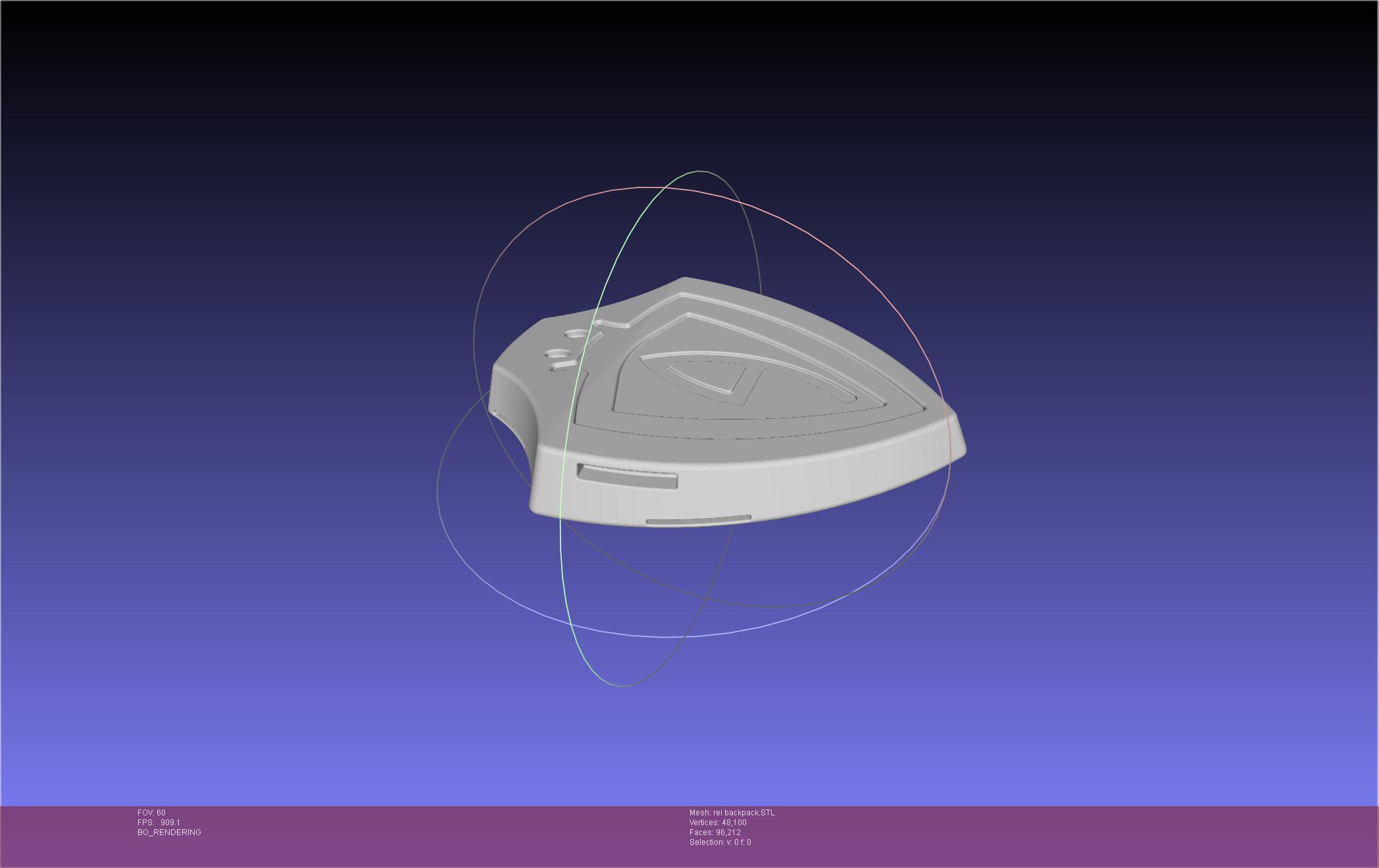Screen dimensions: 1379x868
Task: Click 'Selection: v: 0 f: 0' text
Action: pos(720,842)
